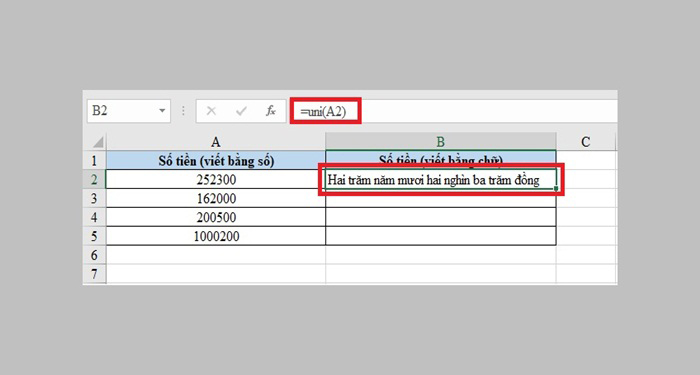Expand the Name Box dropdown arrow
The image size is (700, 375).
click(x=162, y=111)
